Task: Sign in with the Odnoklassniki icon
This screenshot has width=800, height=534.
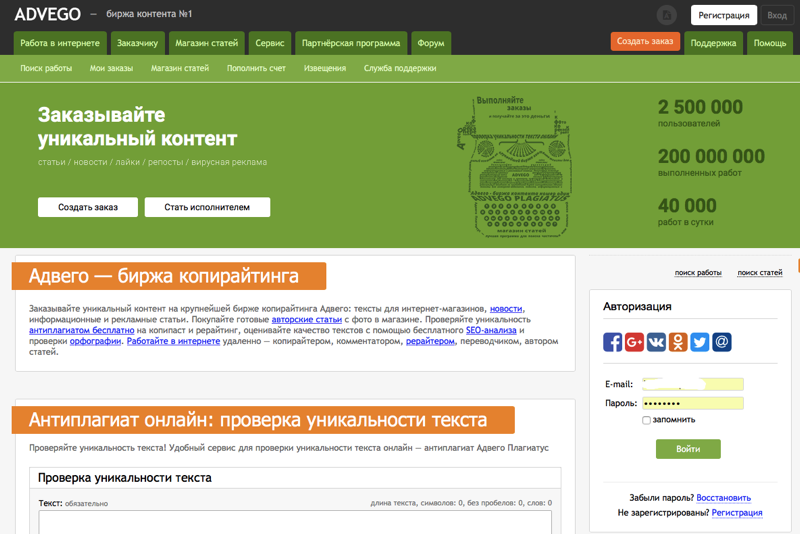Action: (678, 342)
